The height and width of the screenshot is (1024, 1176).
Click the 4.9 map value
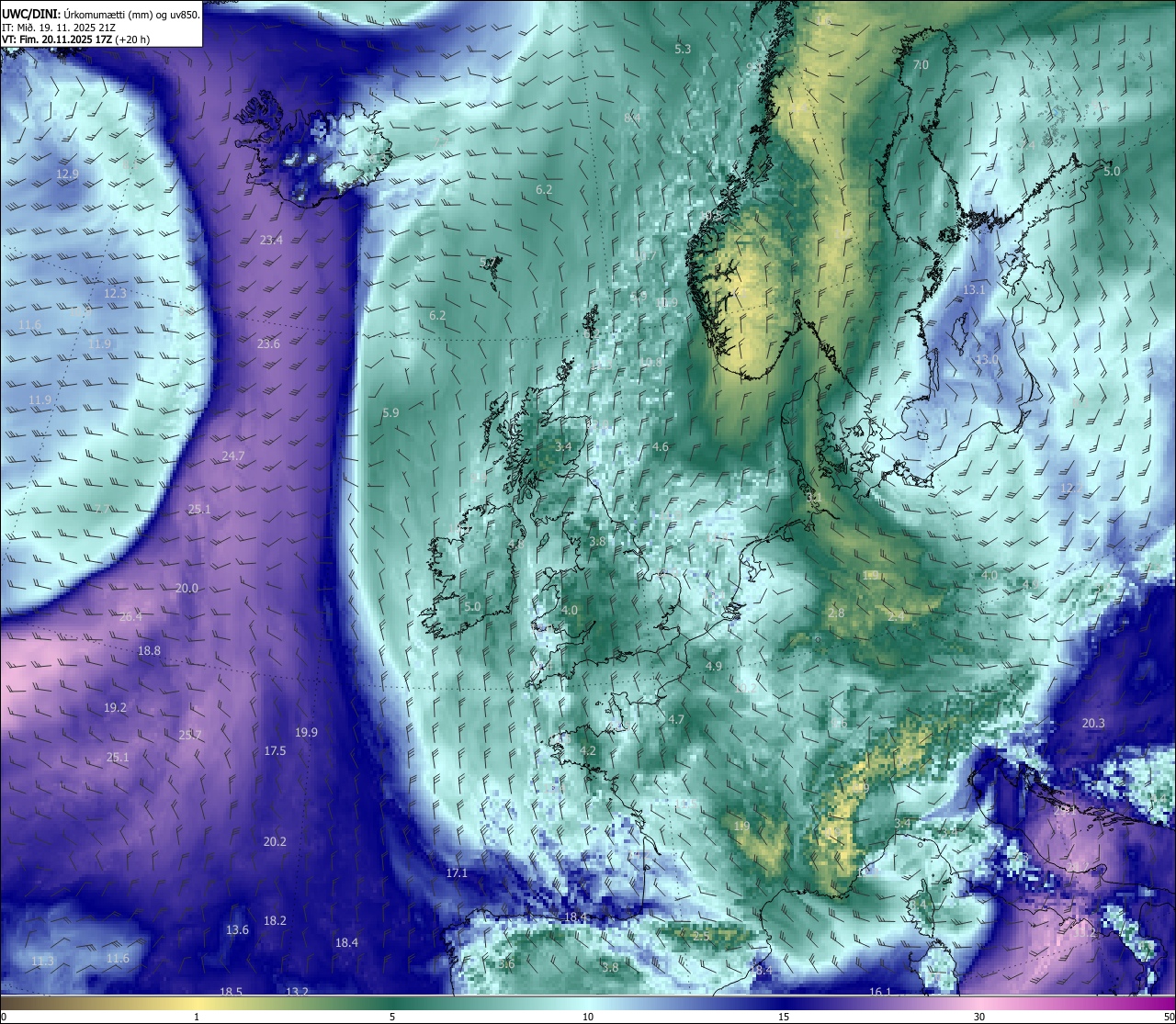(714, 666)
